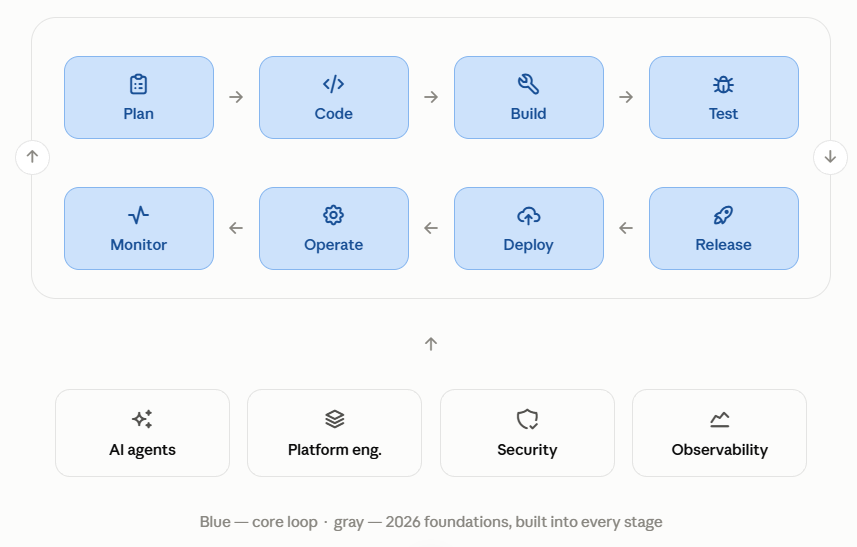Click the circular down arrow beside the loop
This screenshot has height=547, width=857.
[x=830, y=157]
